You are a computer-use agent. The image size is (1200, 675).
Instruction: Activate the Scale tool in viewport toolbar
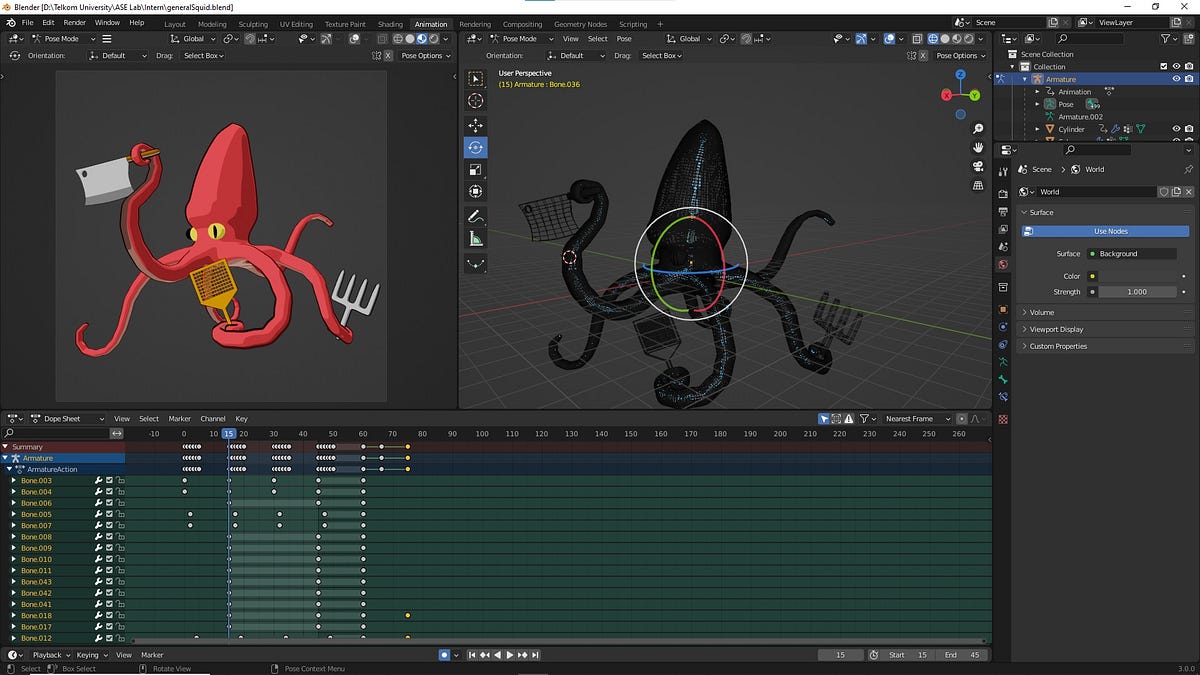475,169
